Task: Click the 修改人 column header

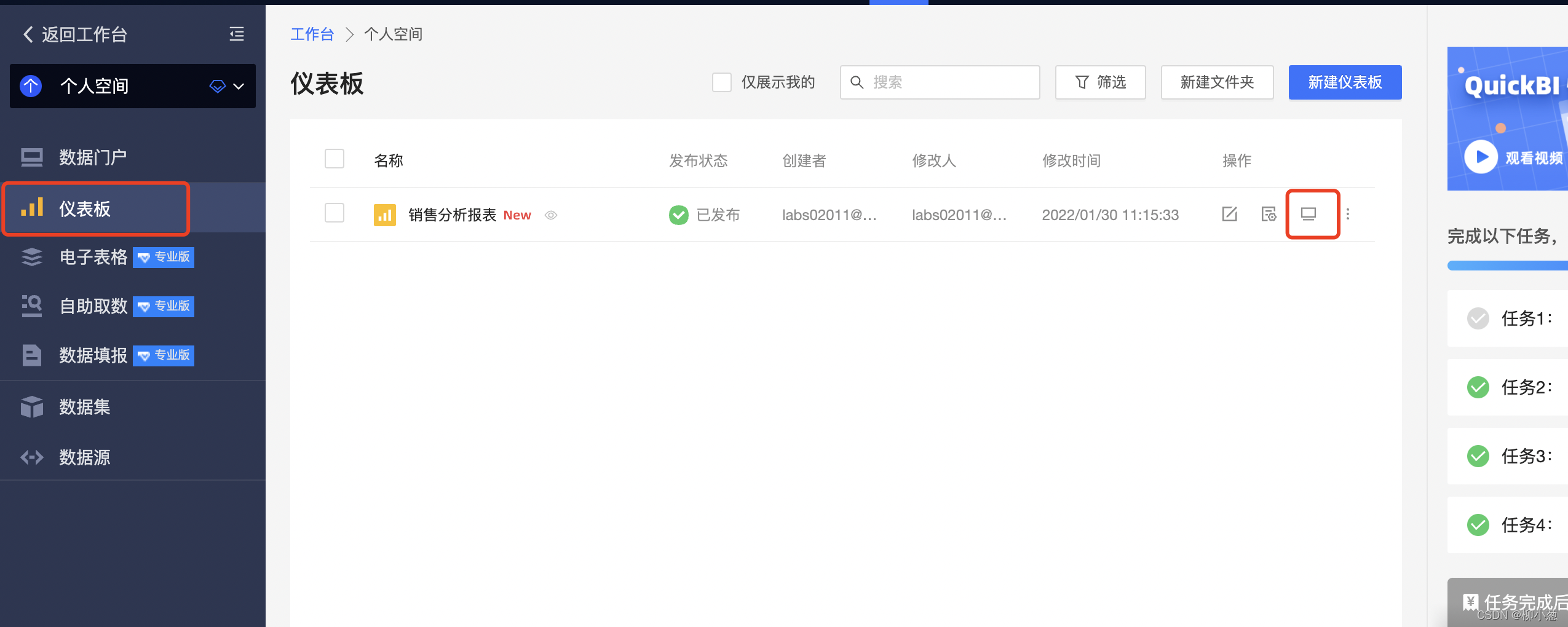Action: 934,161
